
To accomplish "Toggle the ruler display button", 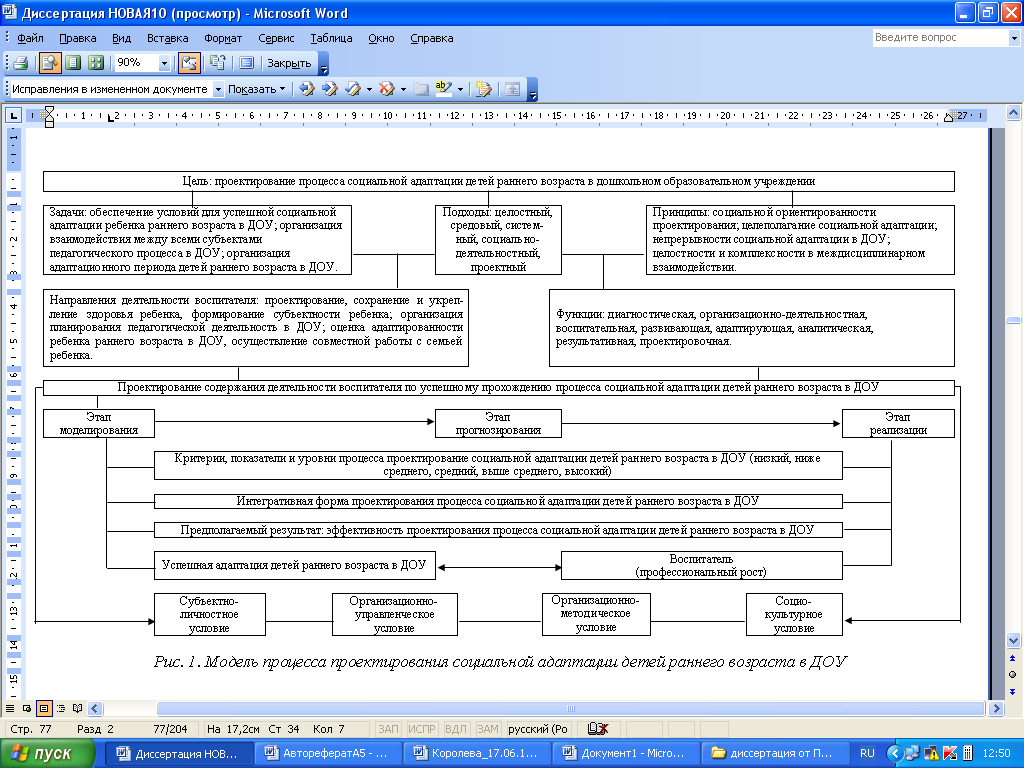I will click(x=189, y=63).
